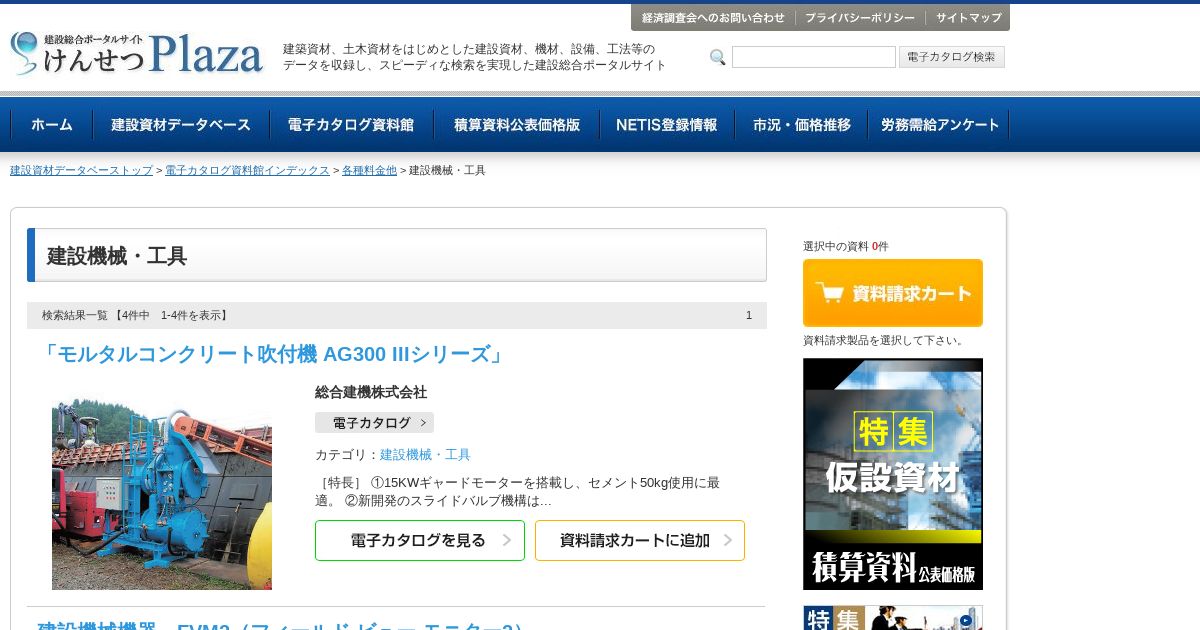Open the orange 資料請求カート button

(893, 293)
